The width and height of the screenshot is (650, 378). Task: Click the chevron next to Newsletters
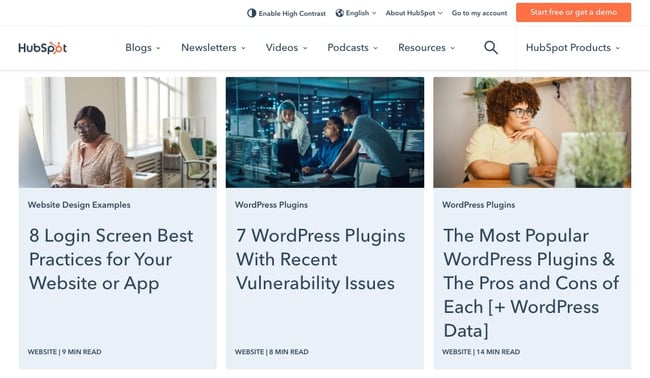click(x=243, y=48)
